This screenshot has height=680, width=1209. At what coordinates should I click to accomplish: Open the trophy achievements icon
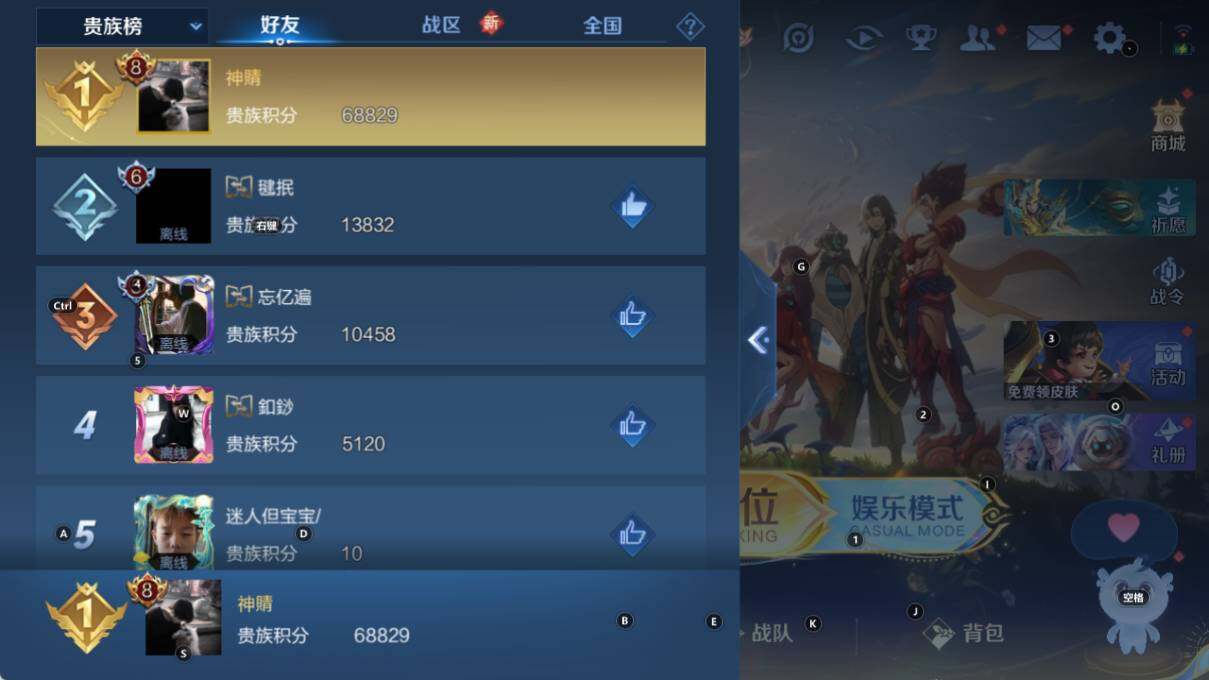(921, 39)
